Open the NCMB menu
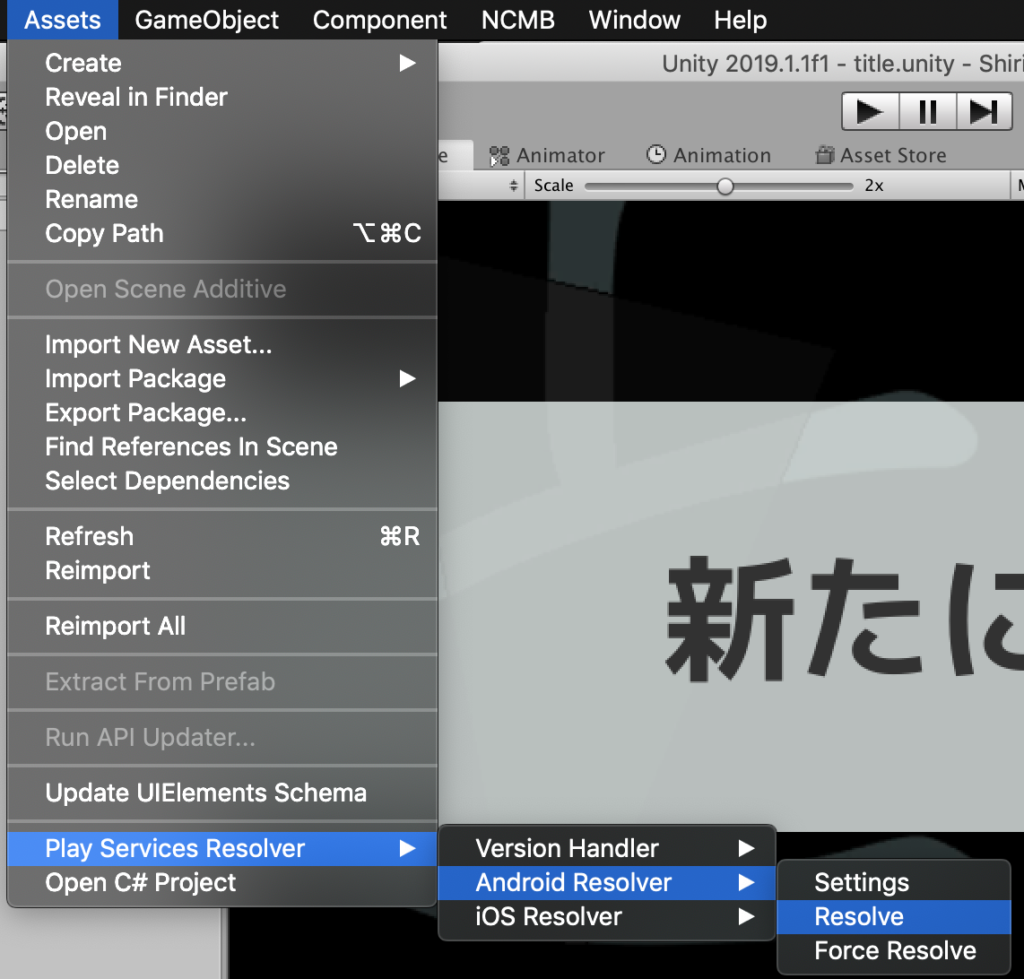1024x979 pixels. point(517,19)
